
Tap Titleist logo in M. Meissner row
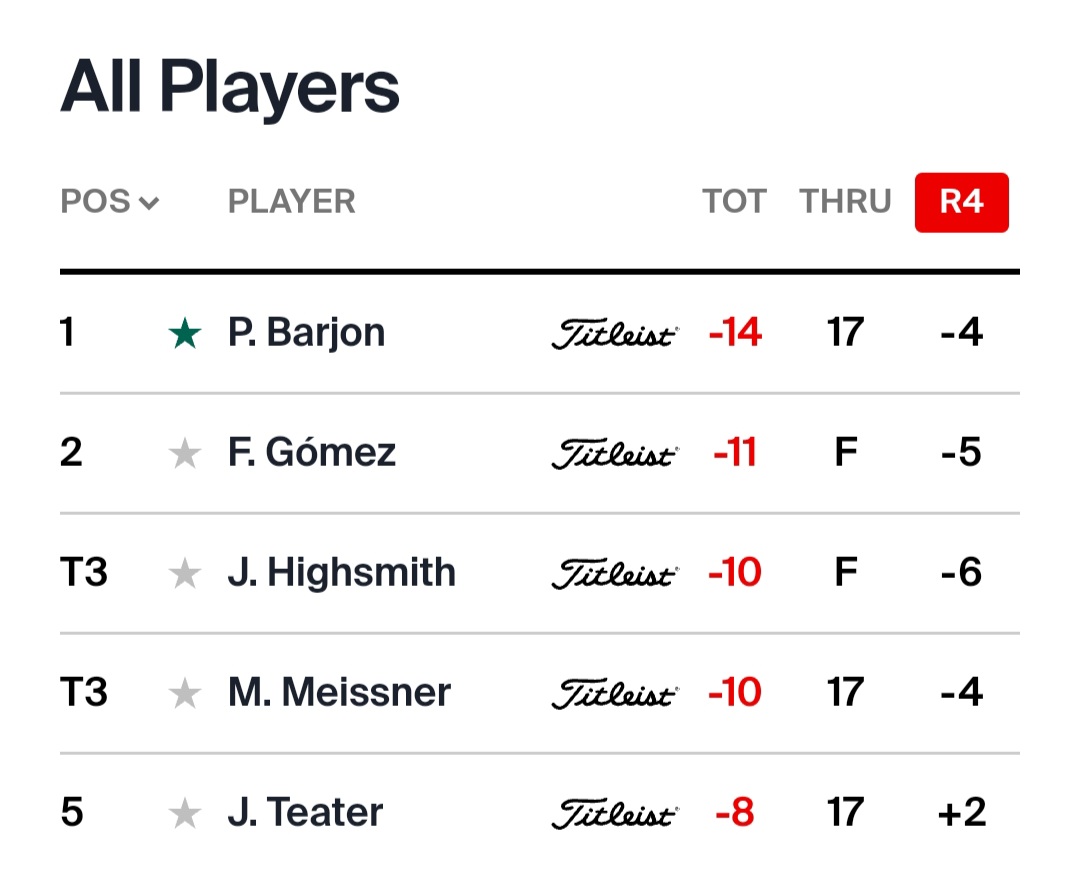615,693
